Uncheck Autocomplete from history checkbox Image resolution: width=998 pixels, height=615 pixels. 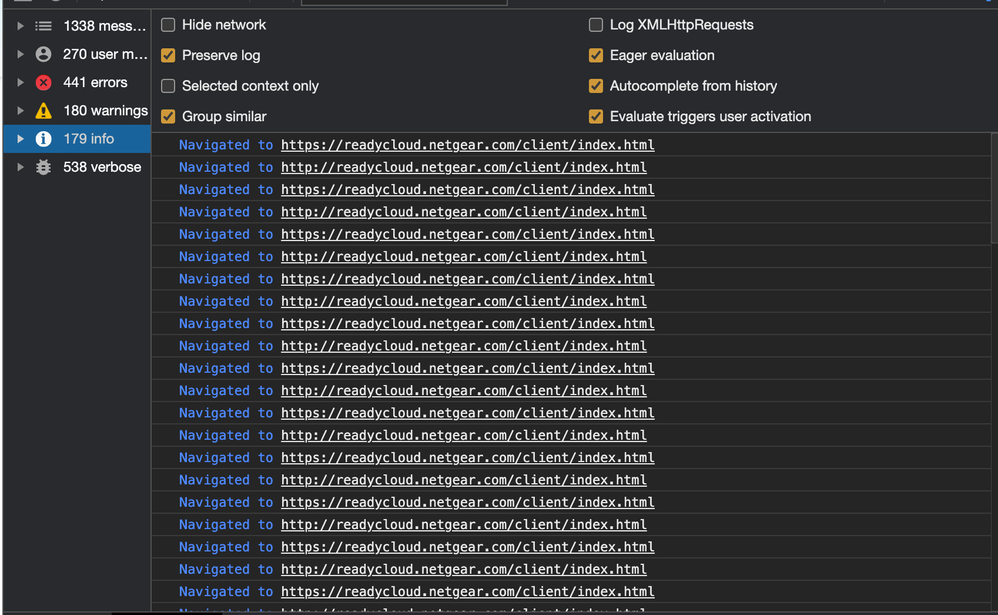click(596, 86)
